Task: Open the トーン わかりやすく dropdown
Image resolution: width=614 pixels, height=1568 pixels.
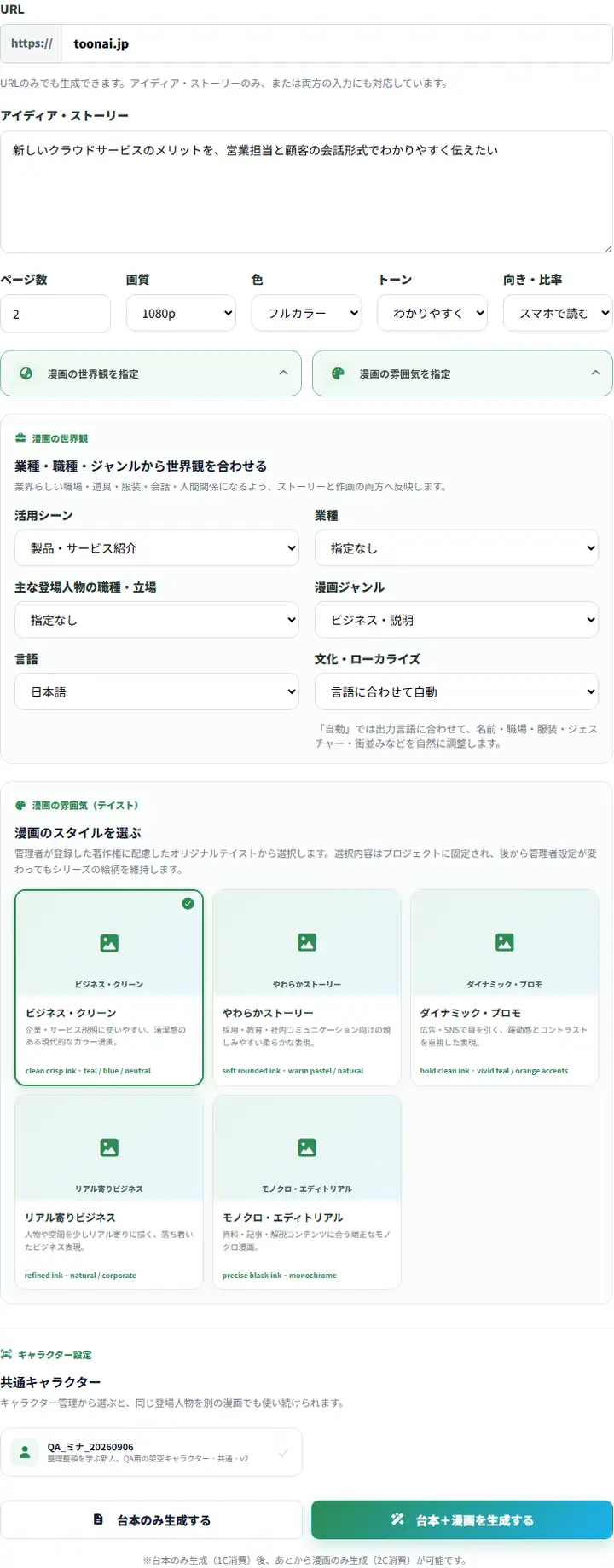Action: coord(432,313)
